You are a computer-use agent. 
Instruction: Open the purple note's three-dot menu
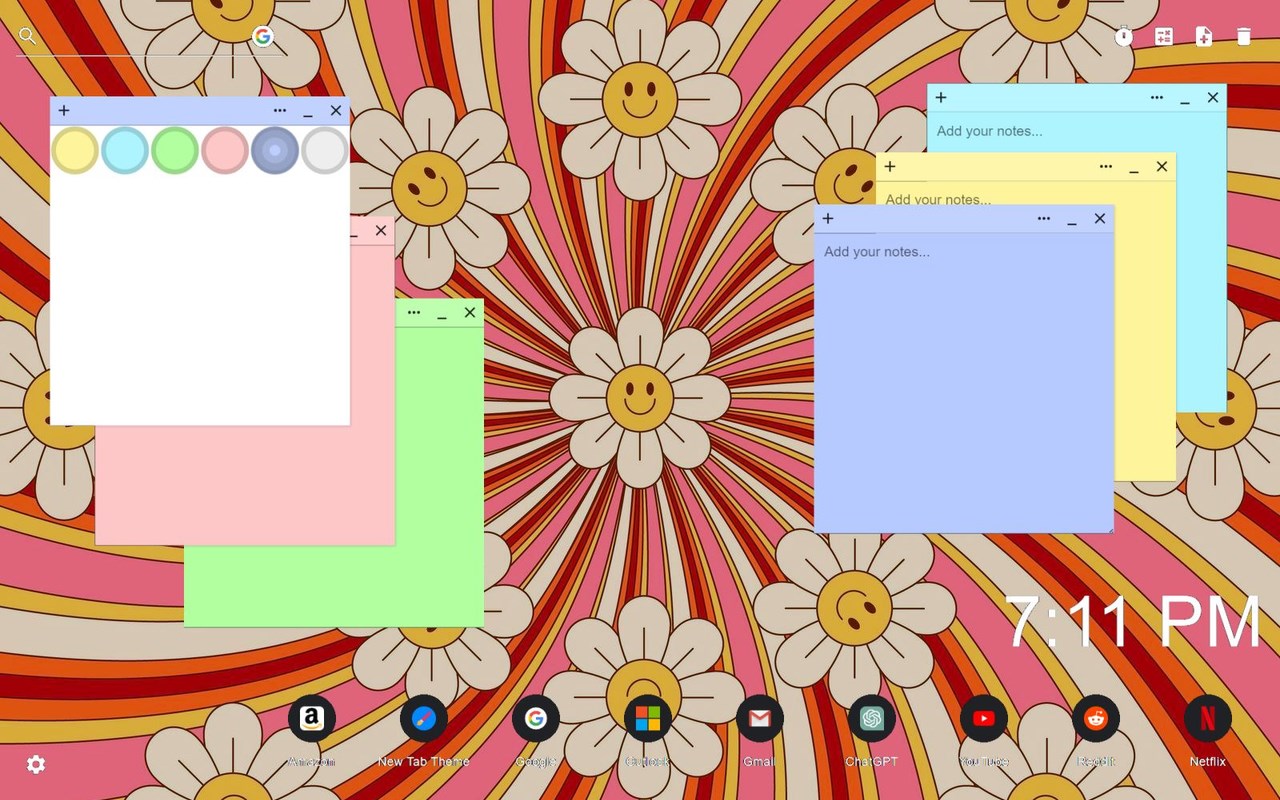click(x=1044, y=219)
